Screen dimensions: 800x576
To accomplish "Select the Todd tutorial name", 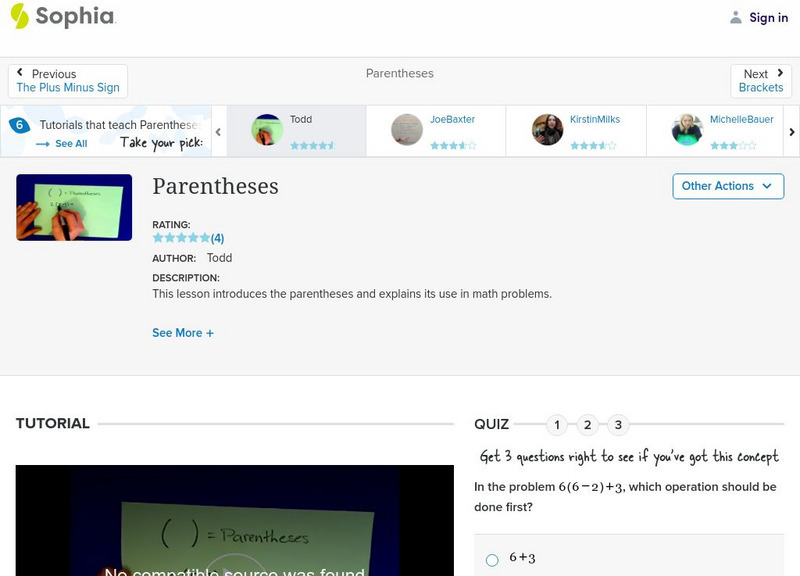I will point(301,119).
